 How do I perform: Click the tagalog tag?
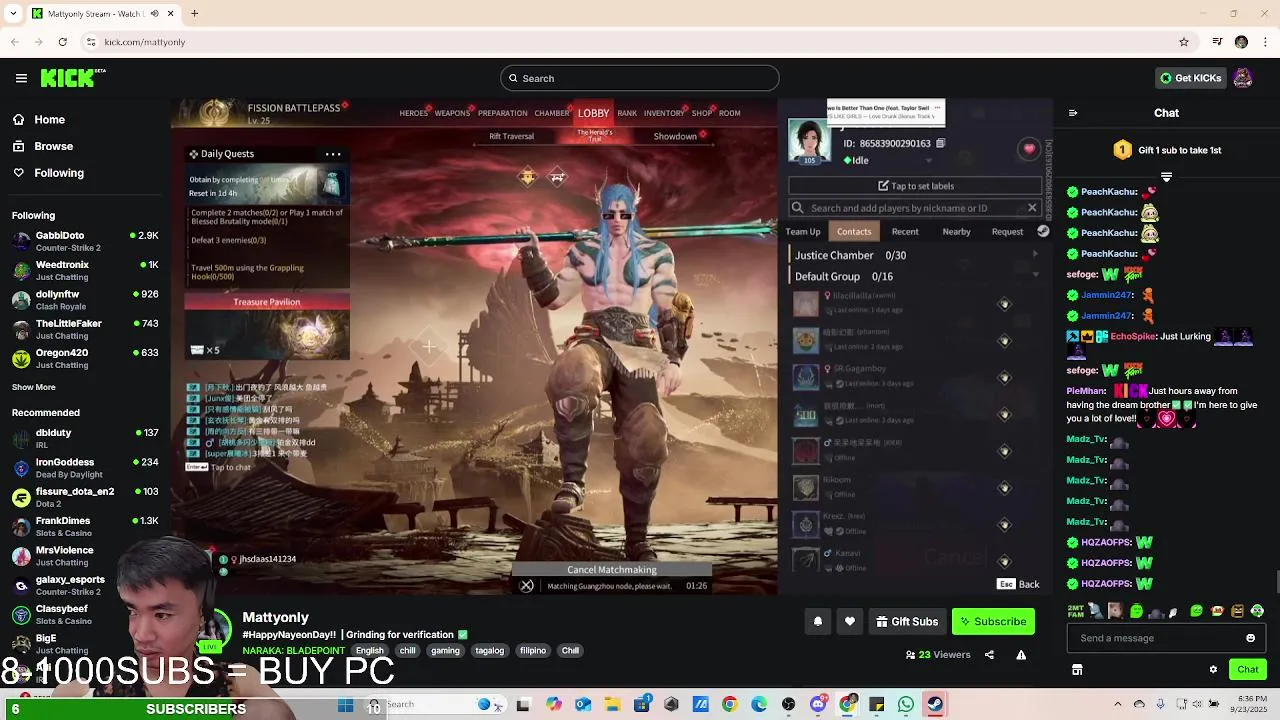pos(489,650)
